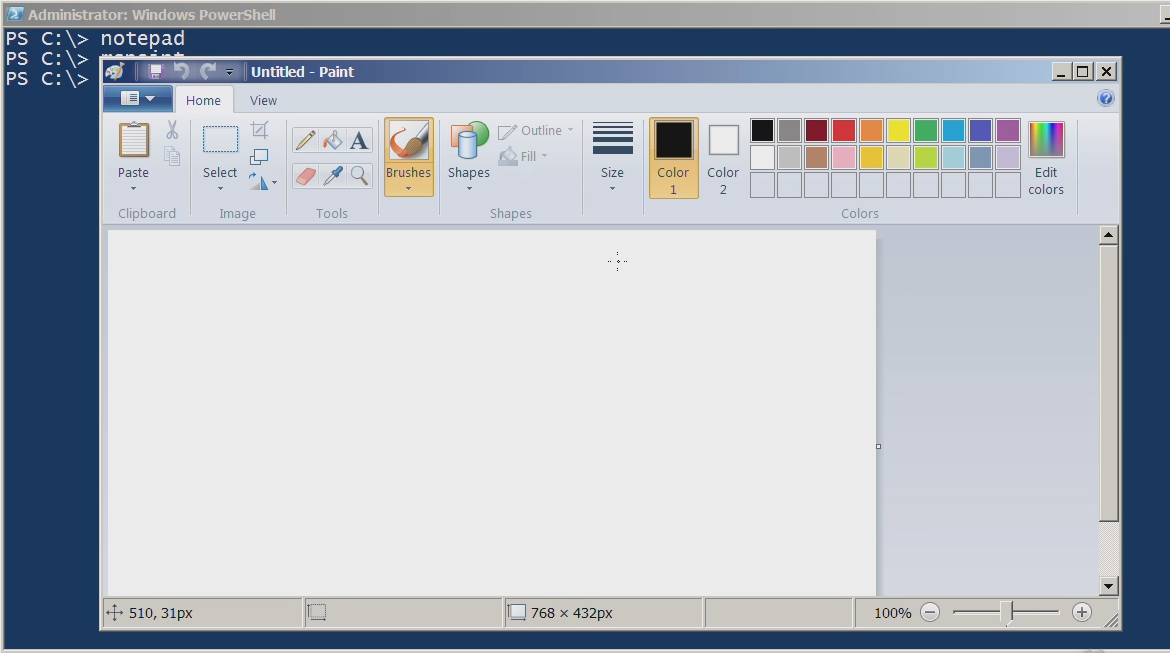1170x653 pixels.
Task: Activate Color 2 background button
Action: click(723, 157)
